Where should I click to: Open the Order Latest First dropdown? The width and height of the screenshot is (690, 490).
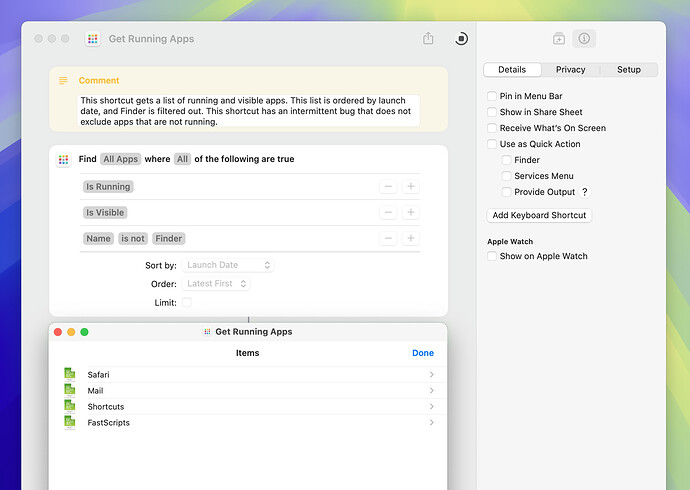(216, 284)
